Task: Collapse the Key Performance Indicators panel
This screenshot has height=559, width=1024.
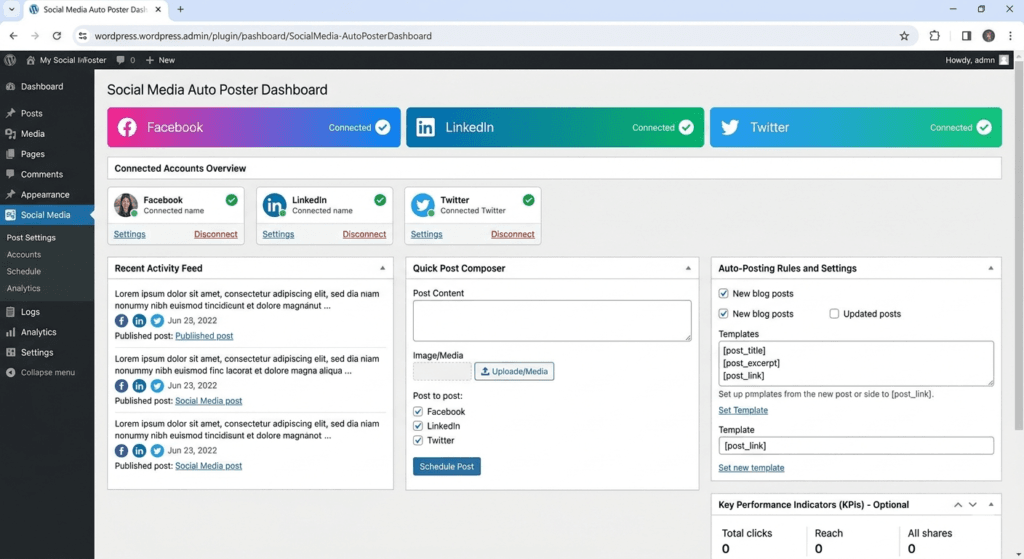Action: click(991, 505)
